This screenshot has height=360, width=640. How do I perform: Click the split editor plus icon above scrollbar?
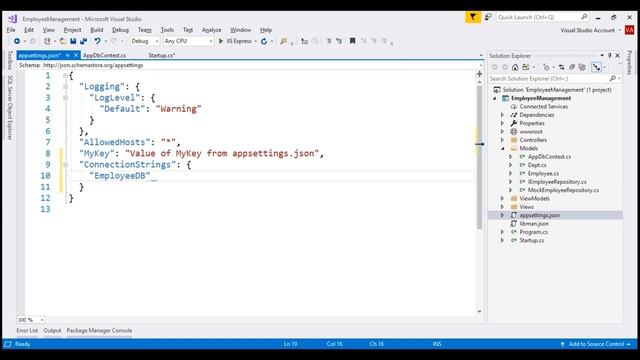pyautogui.click(x=480, y=74)
